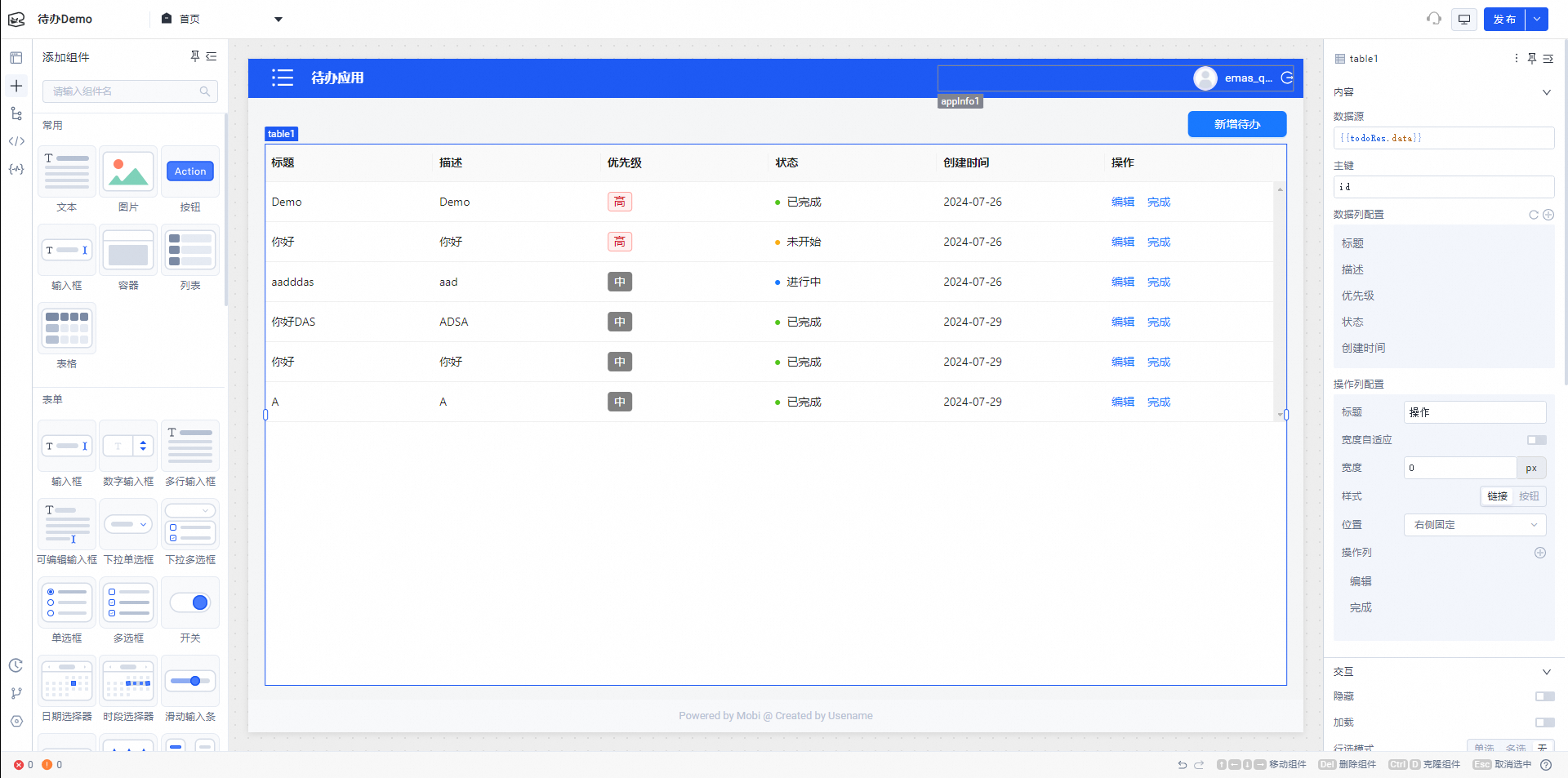The image size is (1568, 778).
Task: Select the 图片 component
Action: [x=128, y=180]
